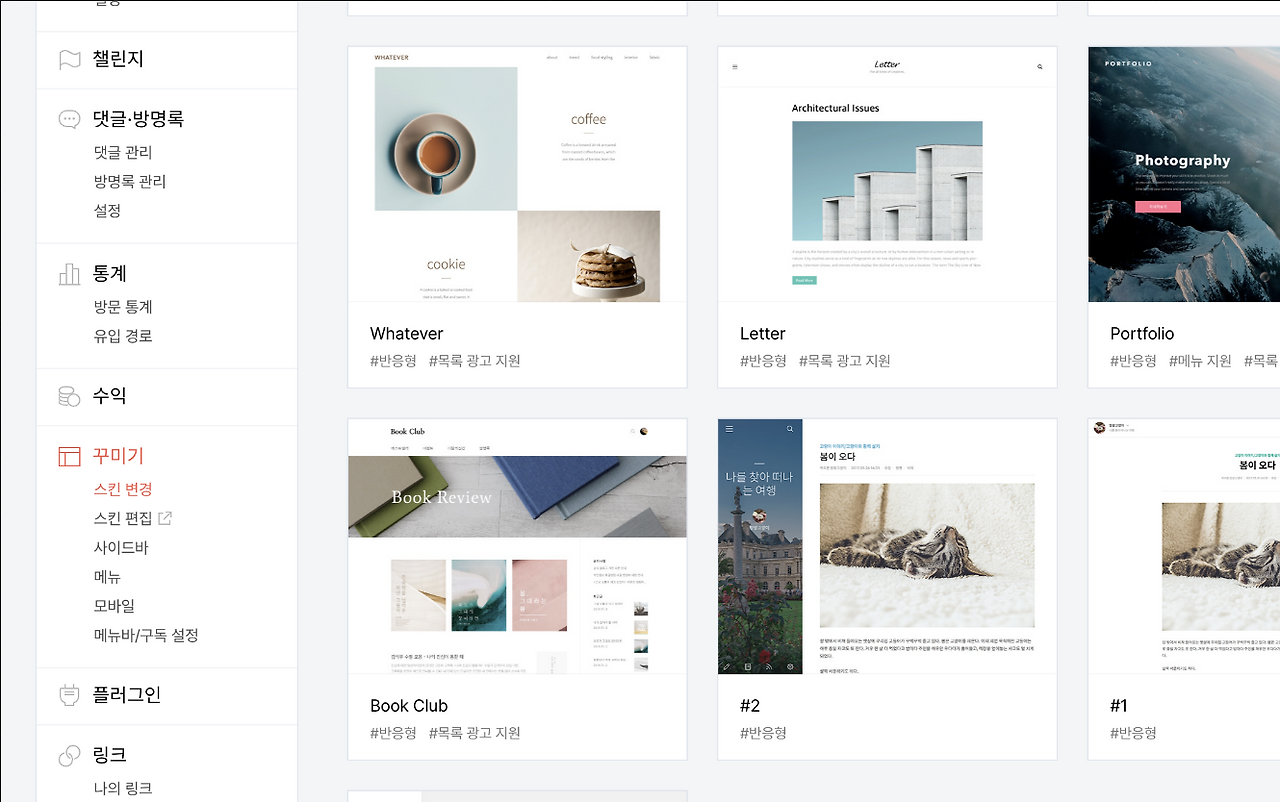Open 모바일 settings item
The height and width of the screenshot is (802, 1280).
click(114, 606)
